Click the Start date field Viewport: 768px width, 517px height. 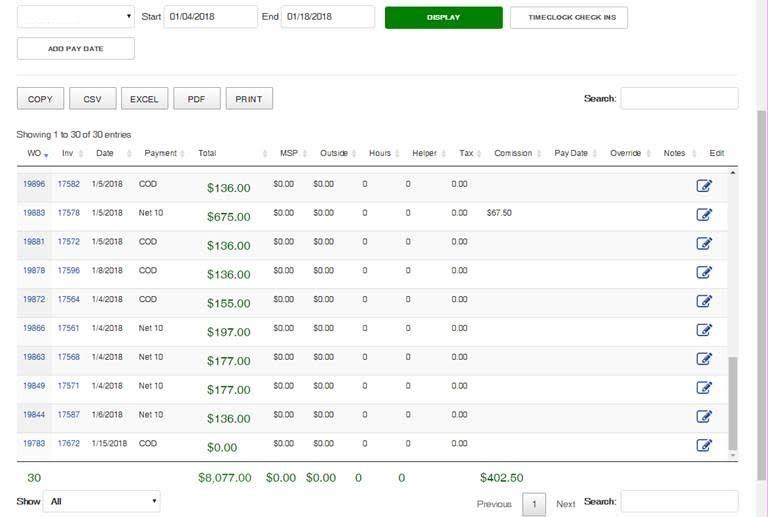211,17
